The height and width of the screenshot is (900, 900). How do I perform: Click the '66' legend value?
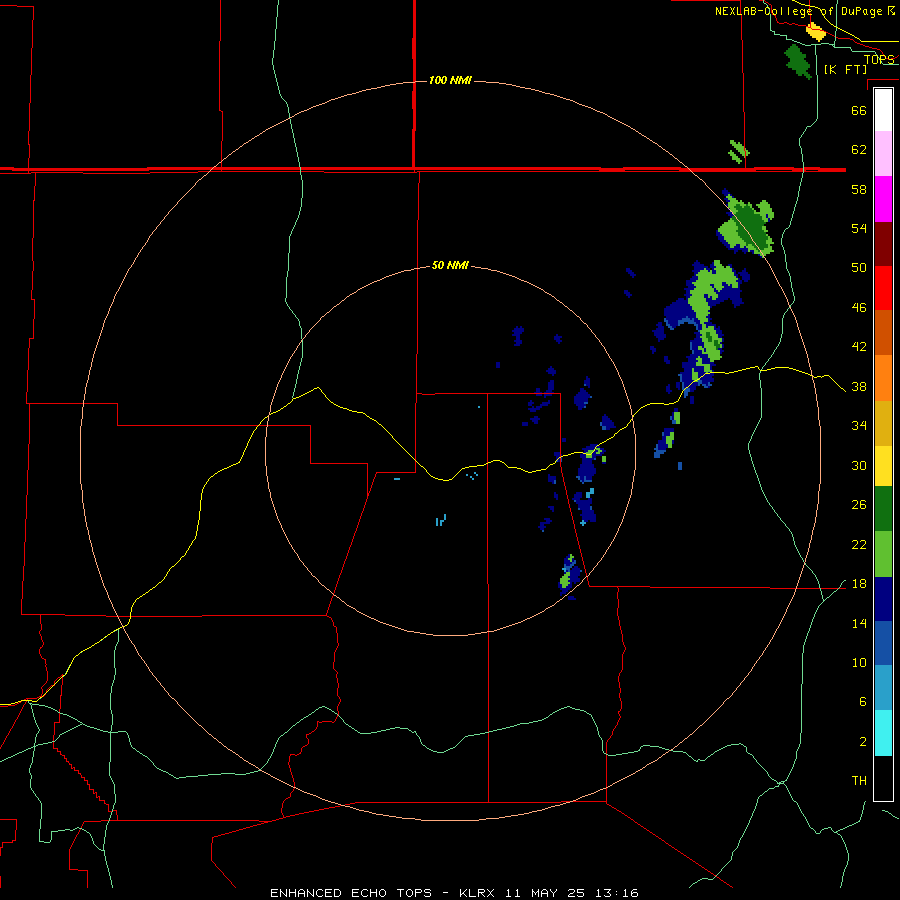click(859, 110)
